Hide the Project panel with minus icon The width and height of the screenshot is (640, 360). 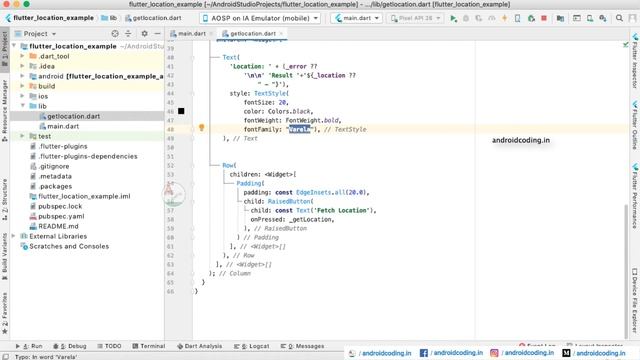click(x=158, y=33)
